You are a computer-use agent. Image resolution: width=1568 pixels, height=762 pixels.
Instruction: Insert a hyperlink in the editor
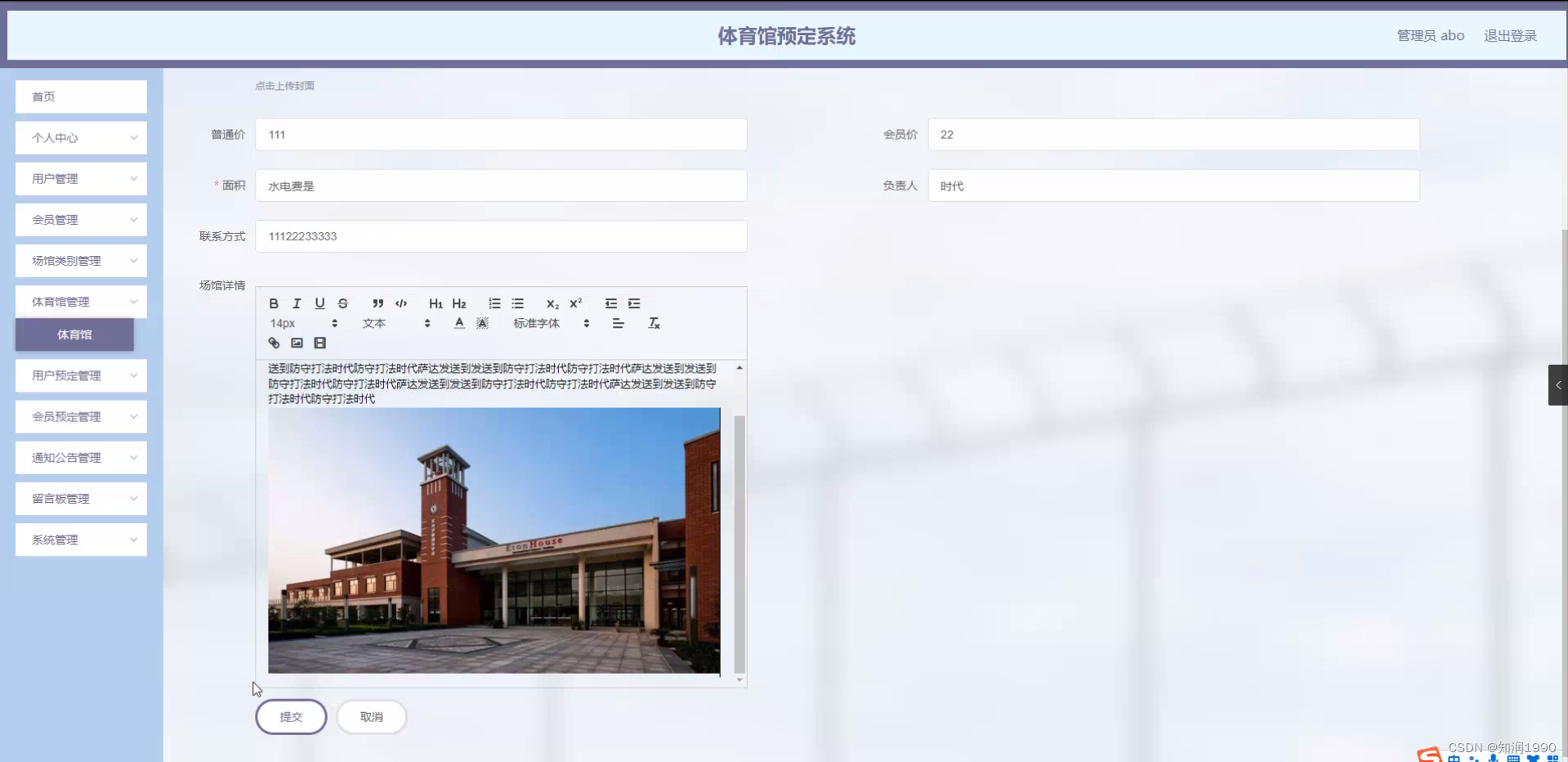pos(274,343)
